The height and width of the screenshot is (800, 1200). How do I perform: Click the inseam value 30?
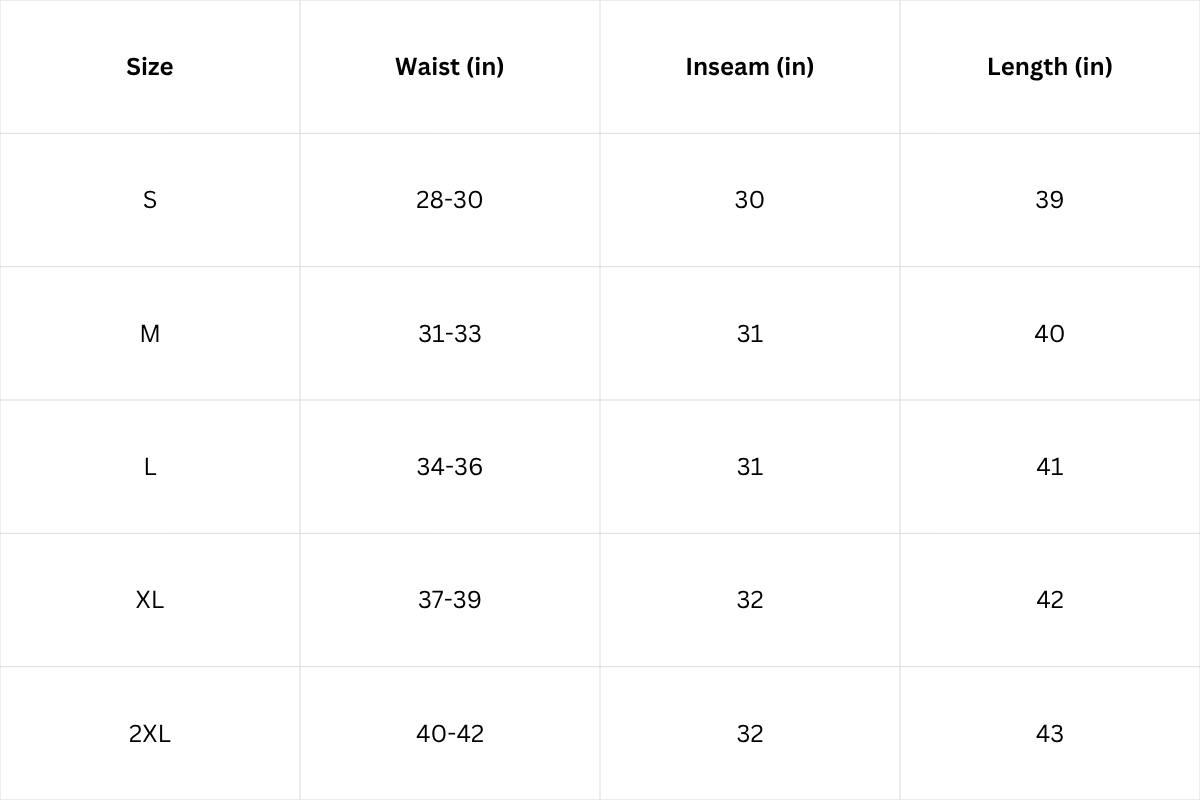click(x=750, y=200)
